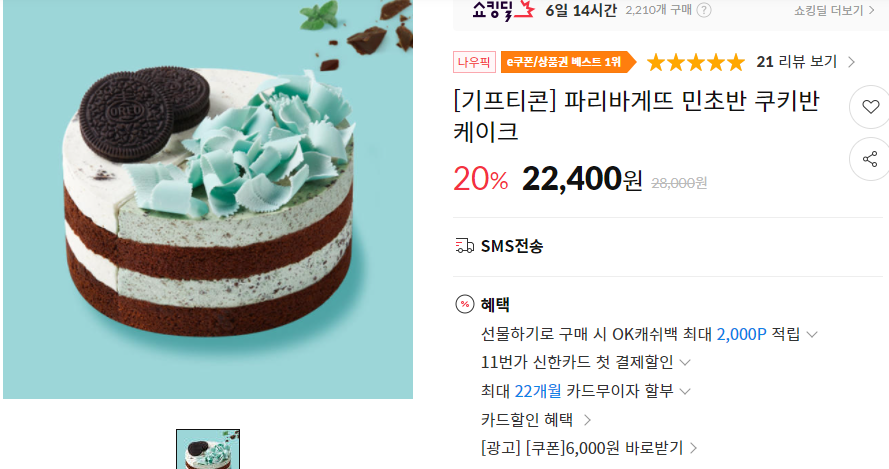
Task: Open 카드할인 혜택 page
Action: coord(536,420)
